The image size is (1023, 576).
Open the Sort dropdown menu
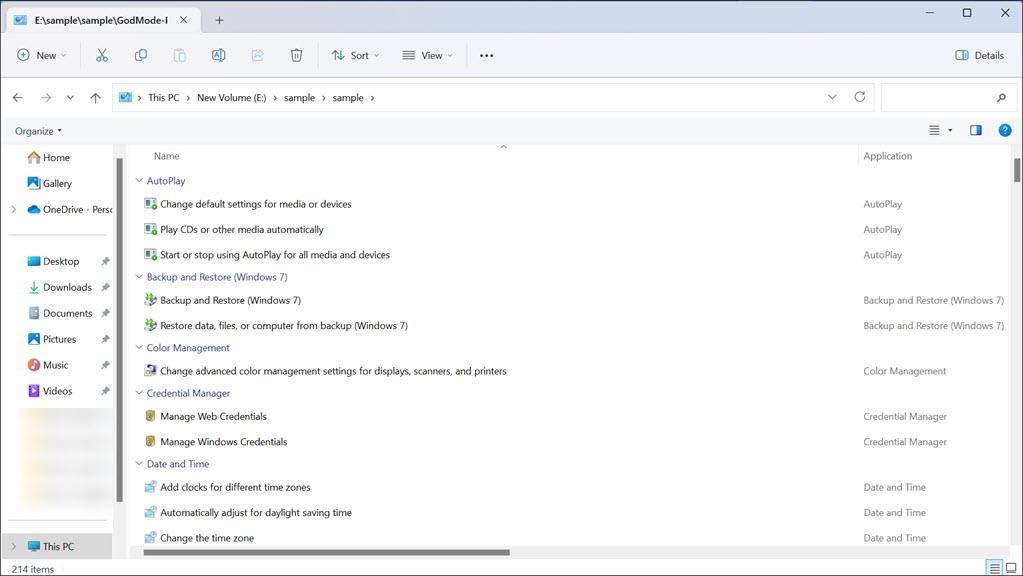pos(355,56)
